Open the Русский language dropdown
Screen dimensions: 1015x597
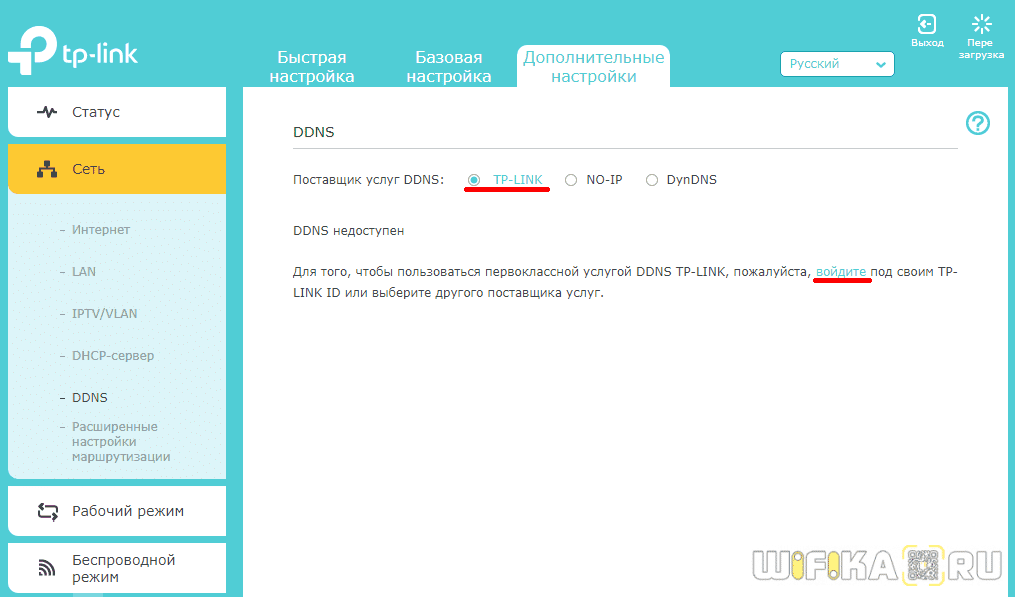point(837,64)
